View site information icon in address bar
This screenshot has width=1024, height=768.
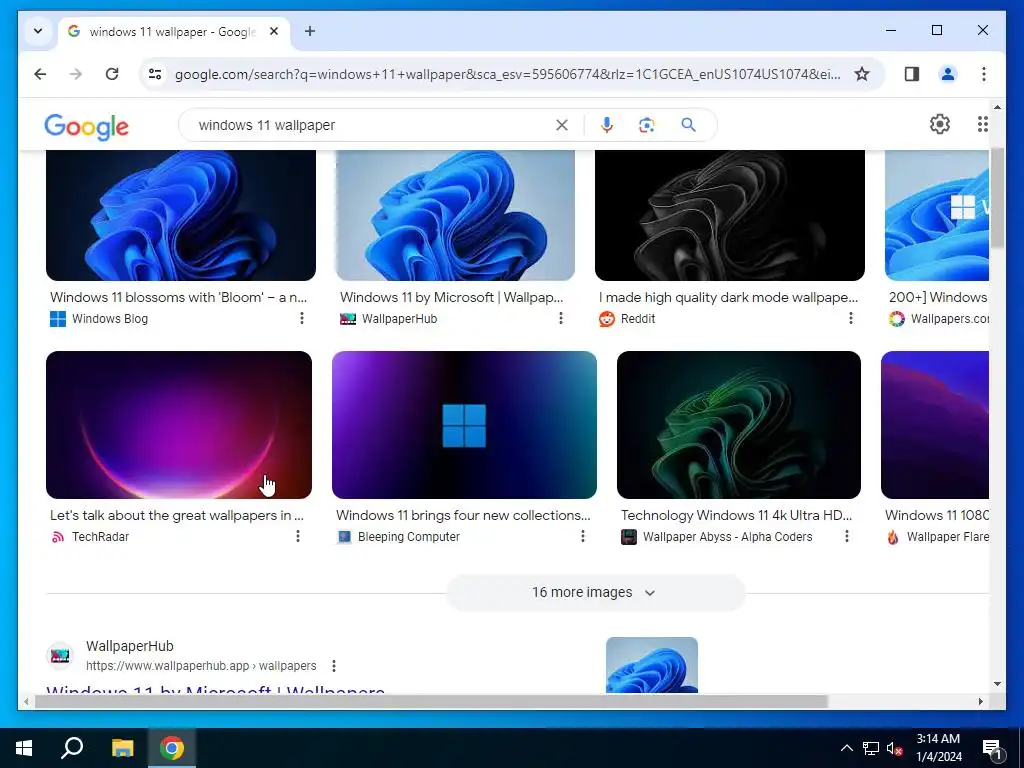coord(155,74)
